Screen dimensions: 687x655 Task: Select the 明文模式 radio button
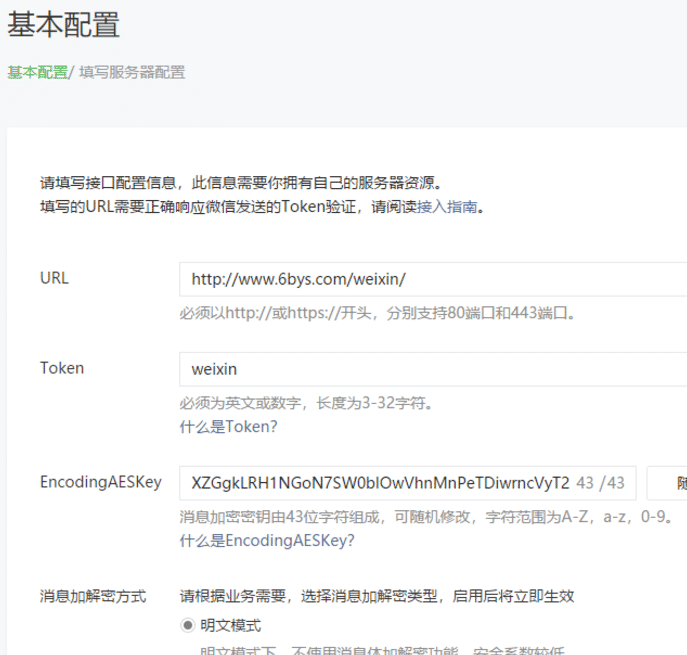[x=187, y=625]
